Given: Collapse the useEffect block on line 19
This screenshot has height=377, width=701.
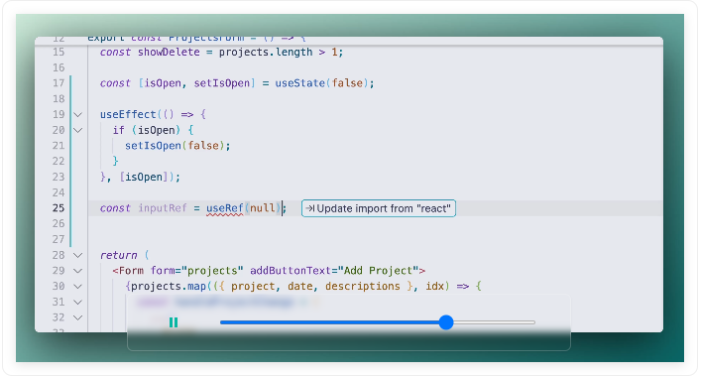Looking at the screenshot, I should pos(78,114).
